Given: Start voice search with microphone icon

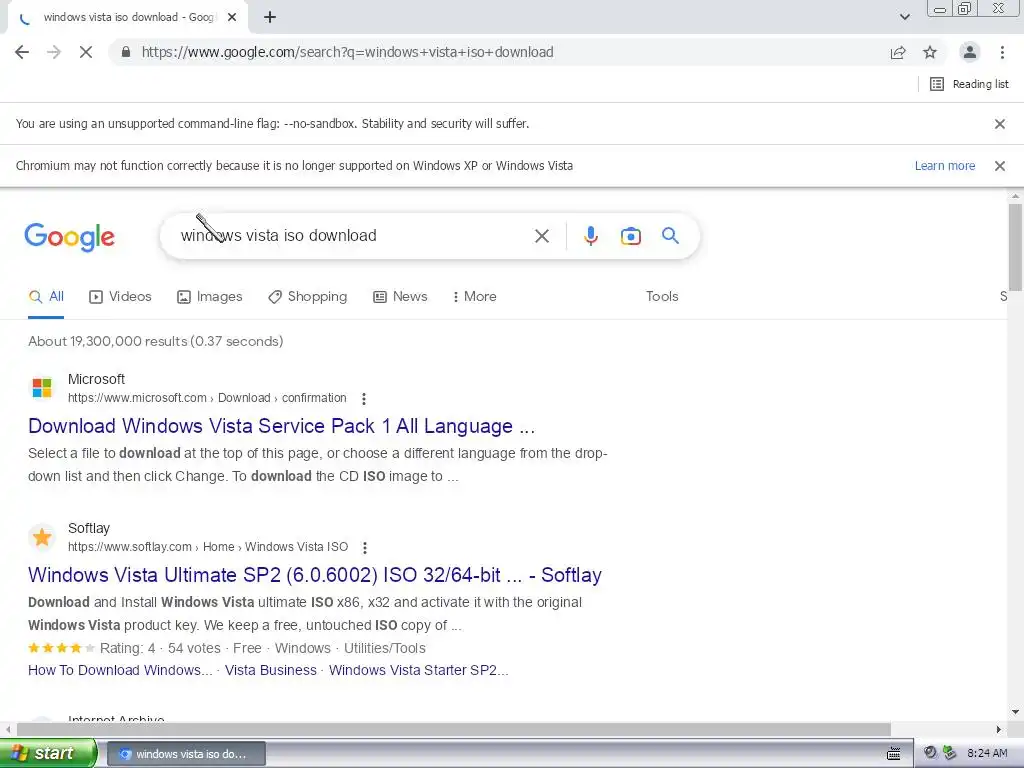Looking at the screenshot, I should (x=590, y=236).
